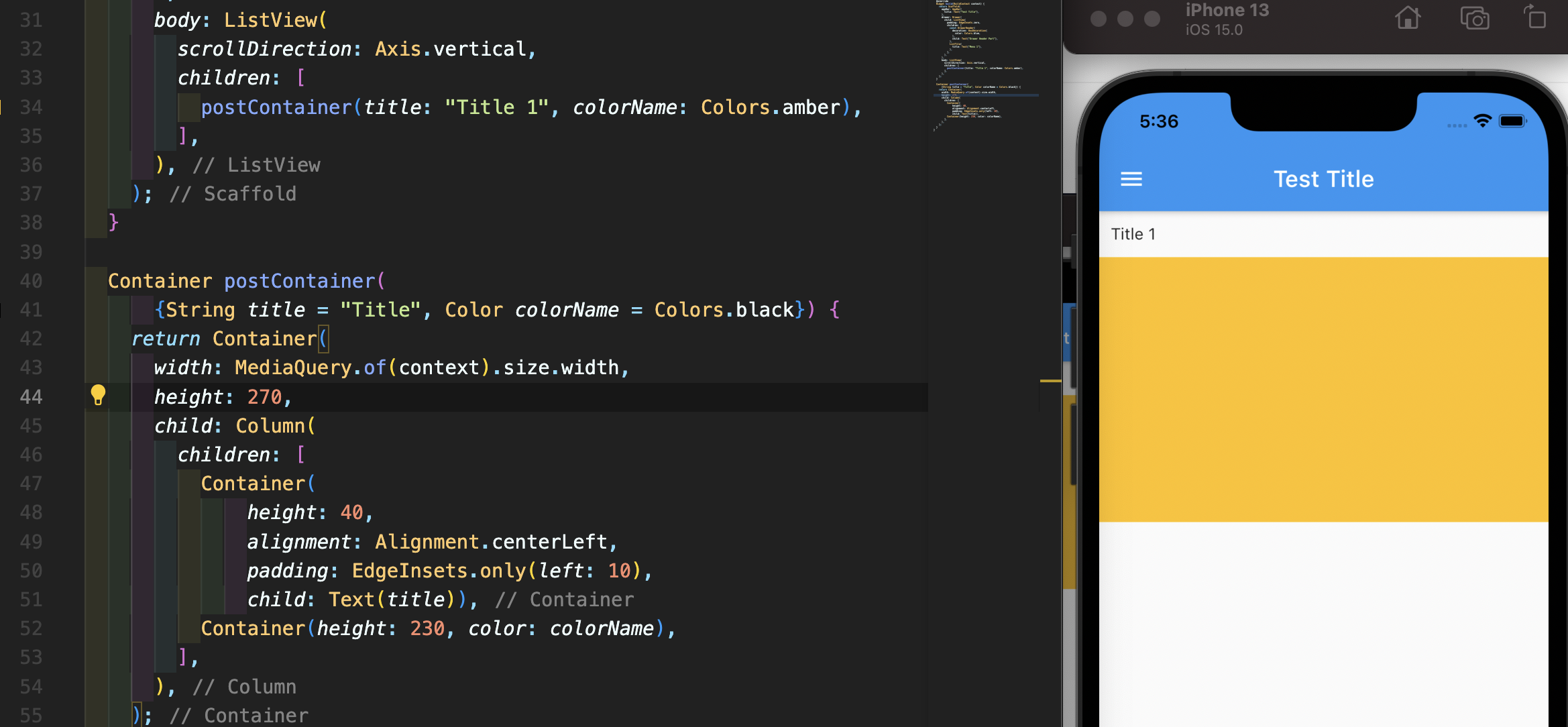Click line number 34 in the gutter
Image resolution: width=1568 pixels, height=727 pixels.
click(31, 107)
